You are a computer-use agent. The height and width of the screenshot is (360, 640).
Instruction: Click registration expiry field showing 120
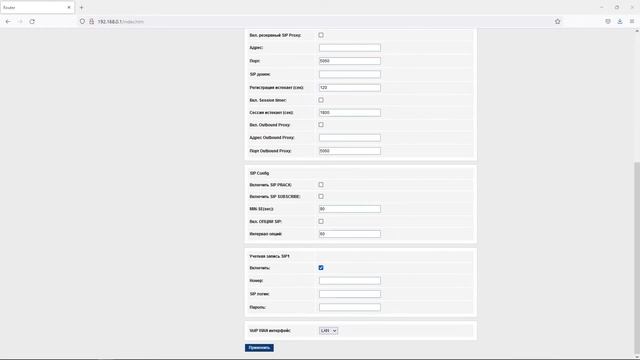click(x=350, y=88)
